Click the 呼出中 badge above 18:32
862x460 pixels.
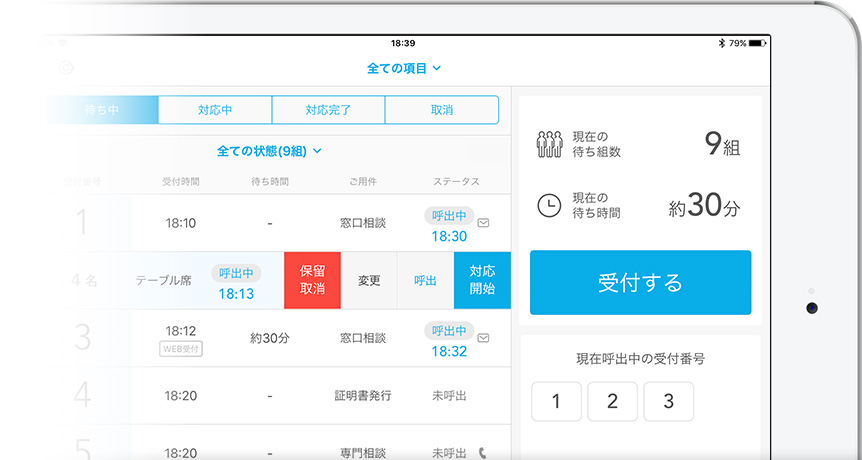(449, 331)
